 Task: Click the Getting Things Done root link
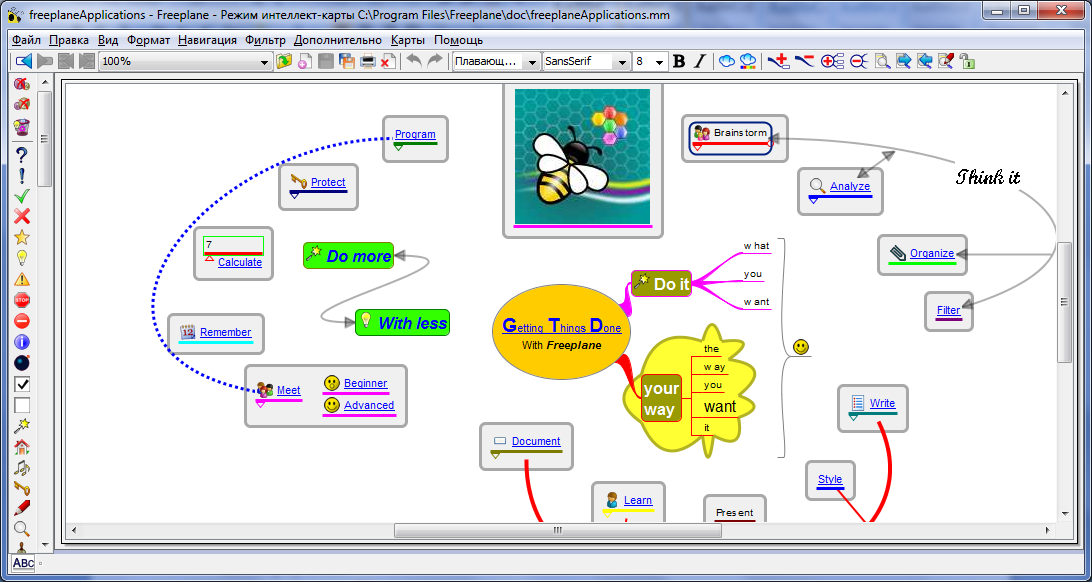tap(561, 326)
